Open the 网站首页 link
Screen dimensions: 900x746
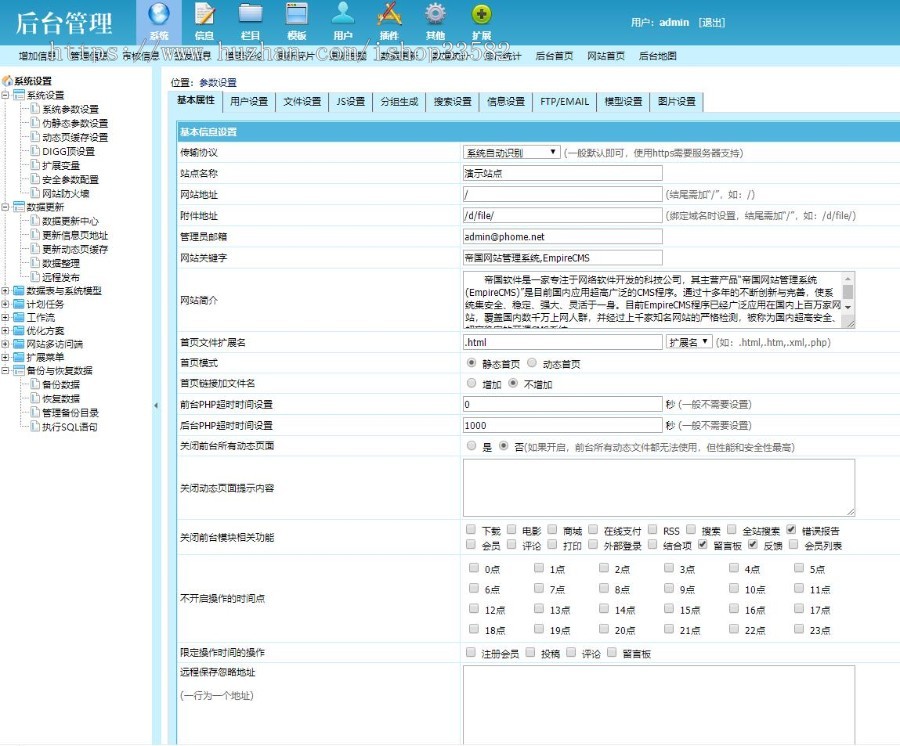(606, 56)
